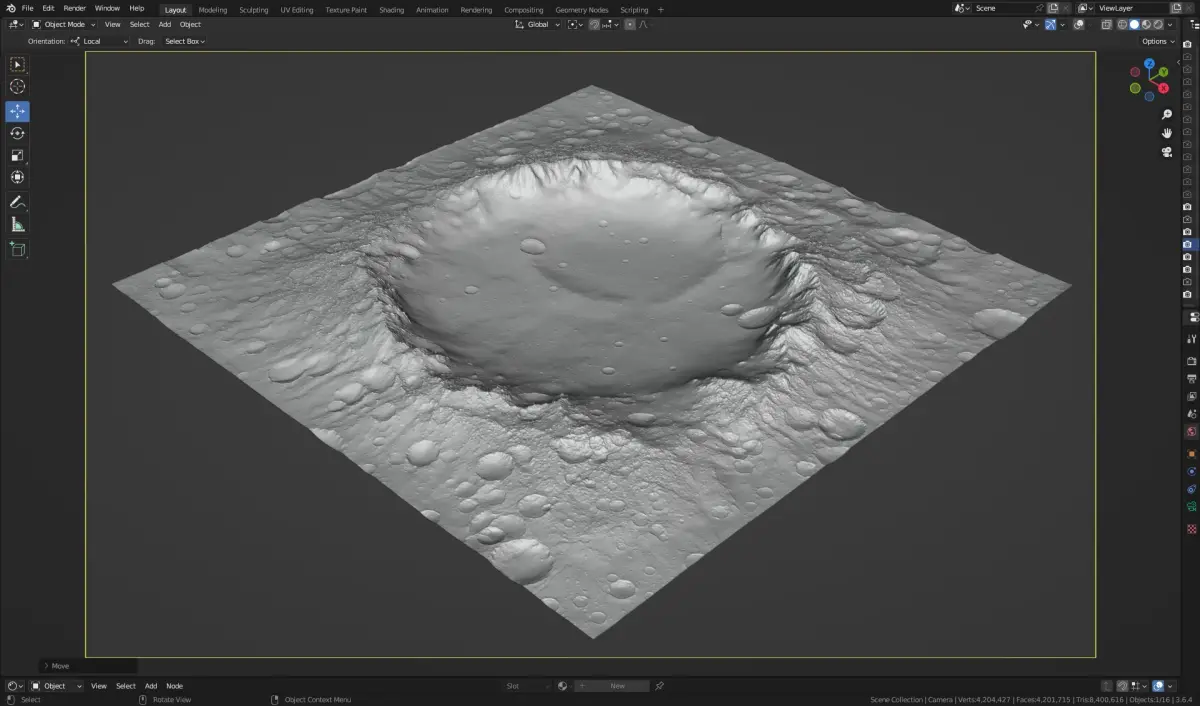Switch to Material Preview shading

1146,24
